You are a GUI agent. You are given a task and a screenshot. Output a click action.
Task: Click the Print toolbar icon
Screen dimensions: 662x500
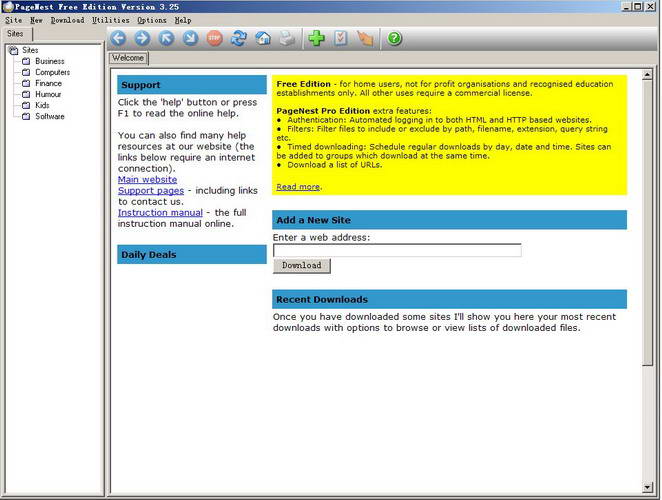288,38
